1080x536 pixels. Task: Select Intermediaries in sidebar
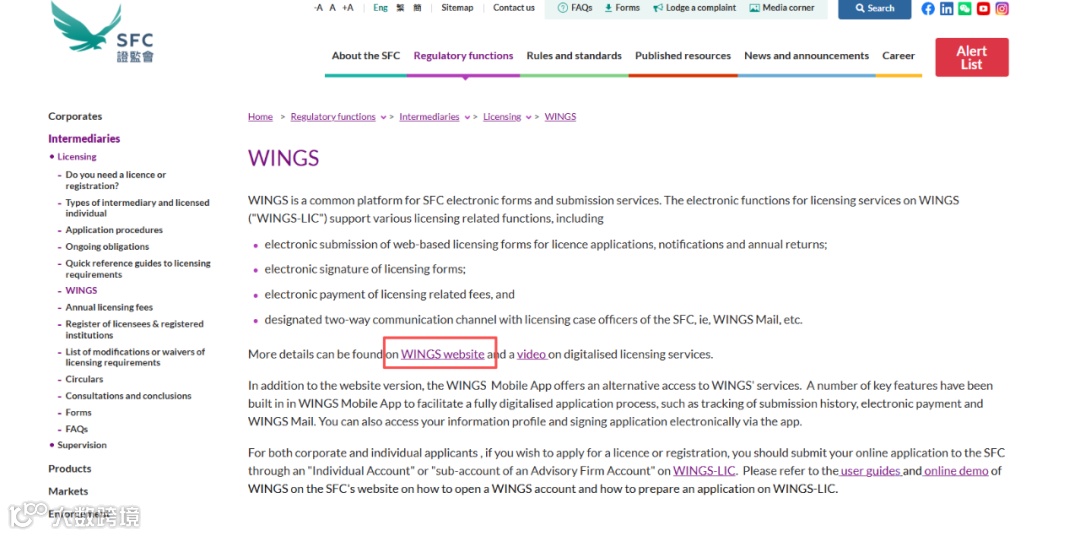click(84, 138)
